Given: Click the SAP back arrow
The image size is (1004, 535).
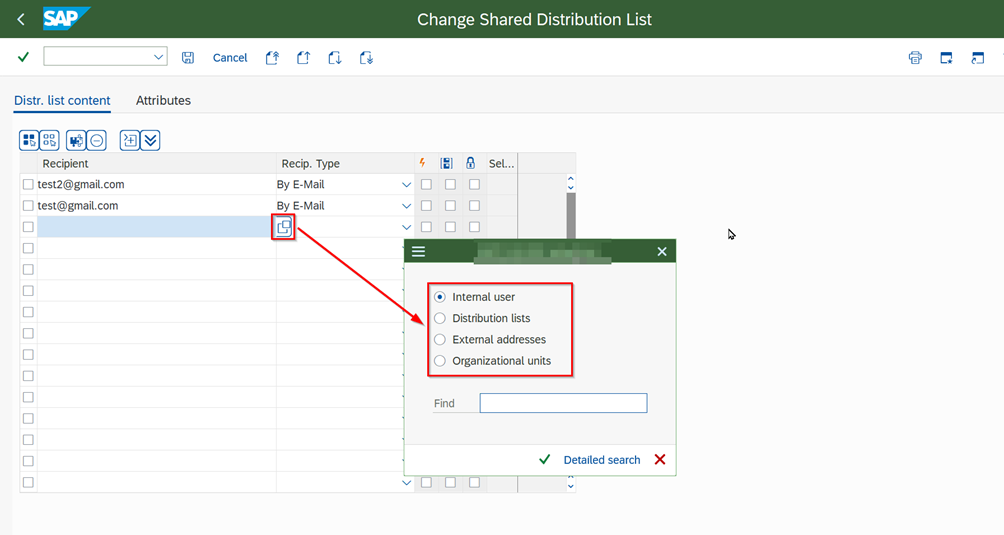Looking at the screenshot, I should point(21,20).
